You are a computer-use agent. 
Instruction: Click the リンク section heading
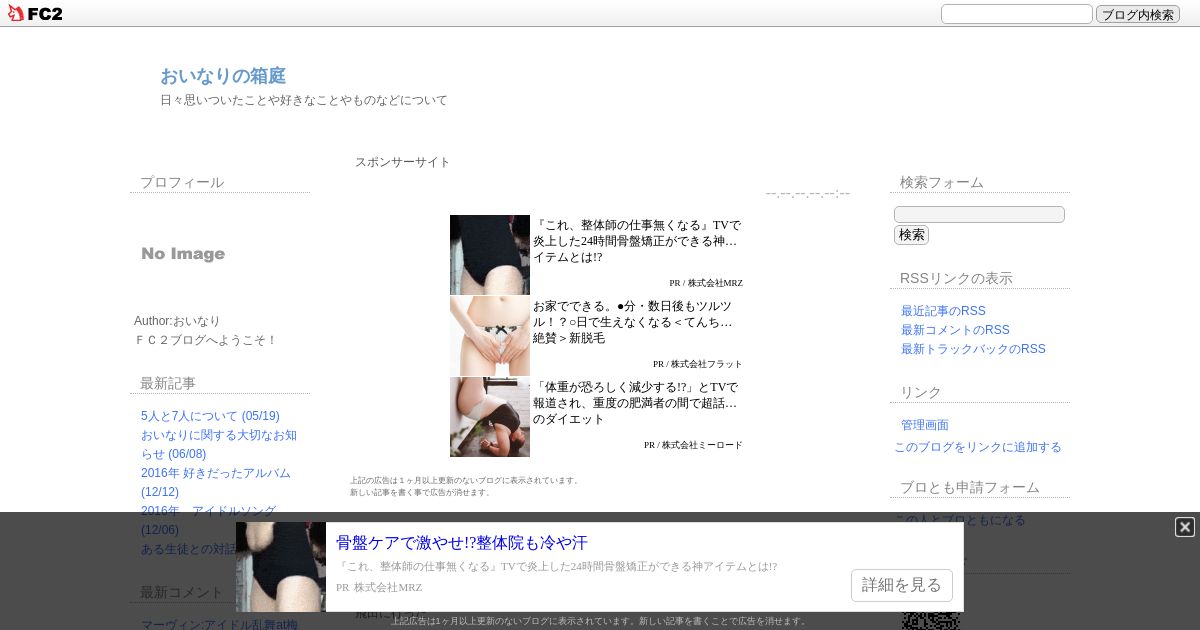click(x=921, y=392)
